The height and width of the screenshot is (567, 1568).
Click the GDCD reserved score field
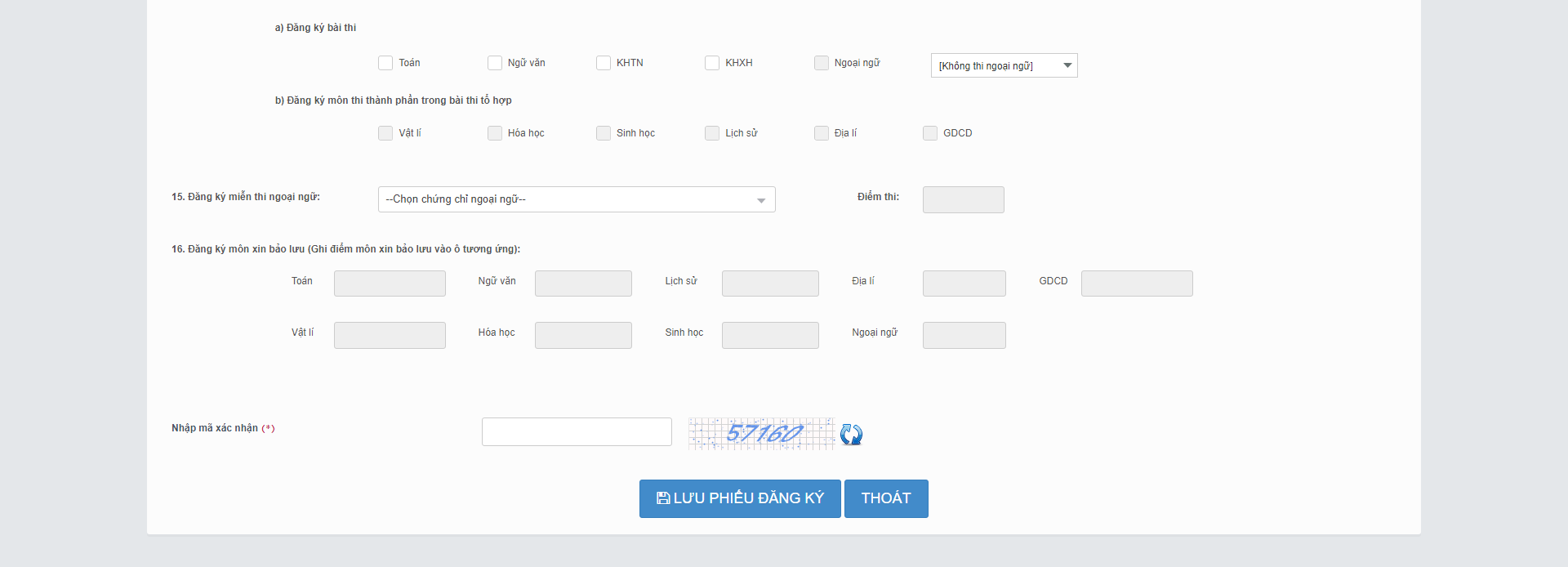pos(1137,283)
